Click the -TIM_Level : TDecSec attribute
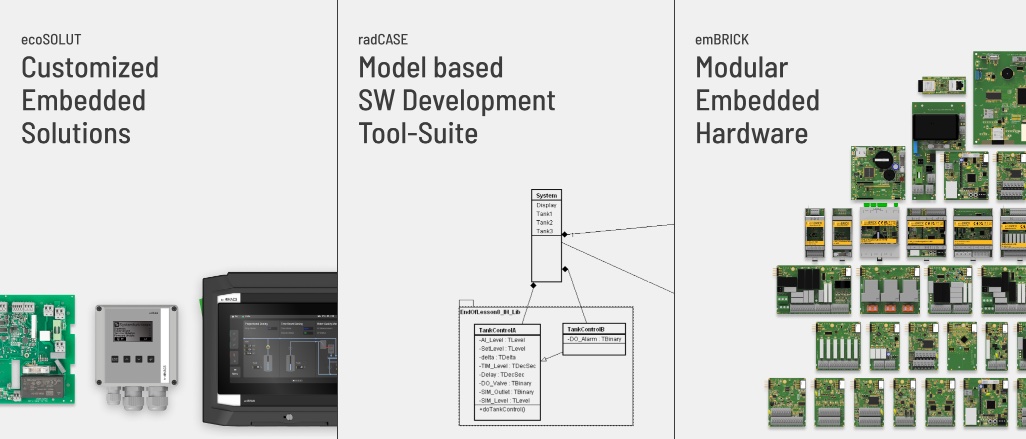The width and height of the screenshot is (1026, 439). (x=507, y=366)
